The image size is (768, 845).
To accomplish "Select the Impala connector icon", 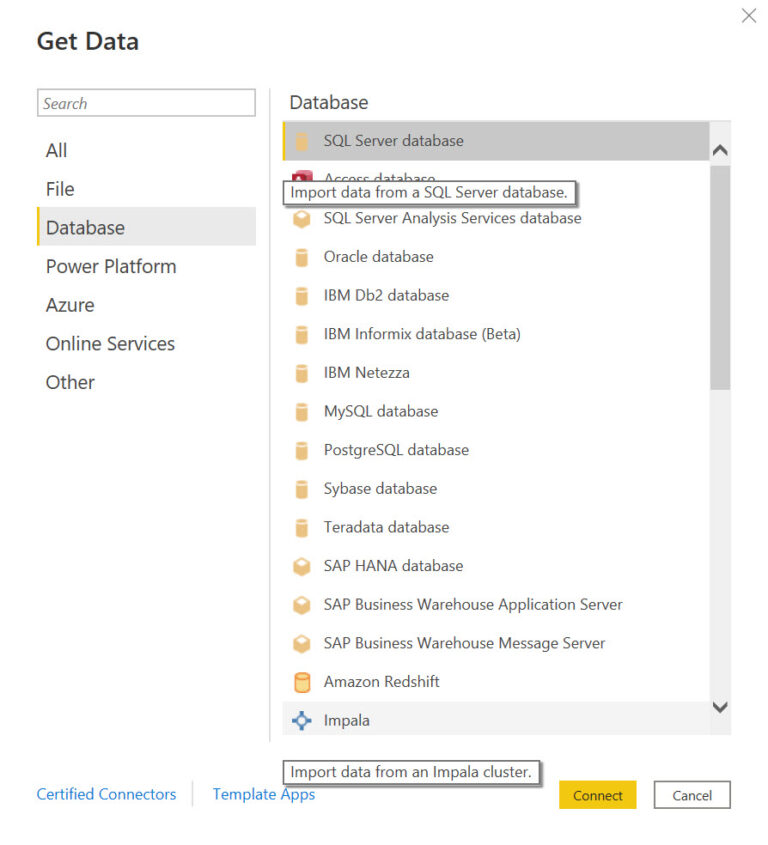I will (302, 720).
